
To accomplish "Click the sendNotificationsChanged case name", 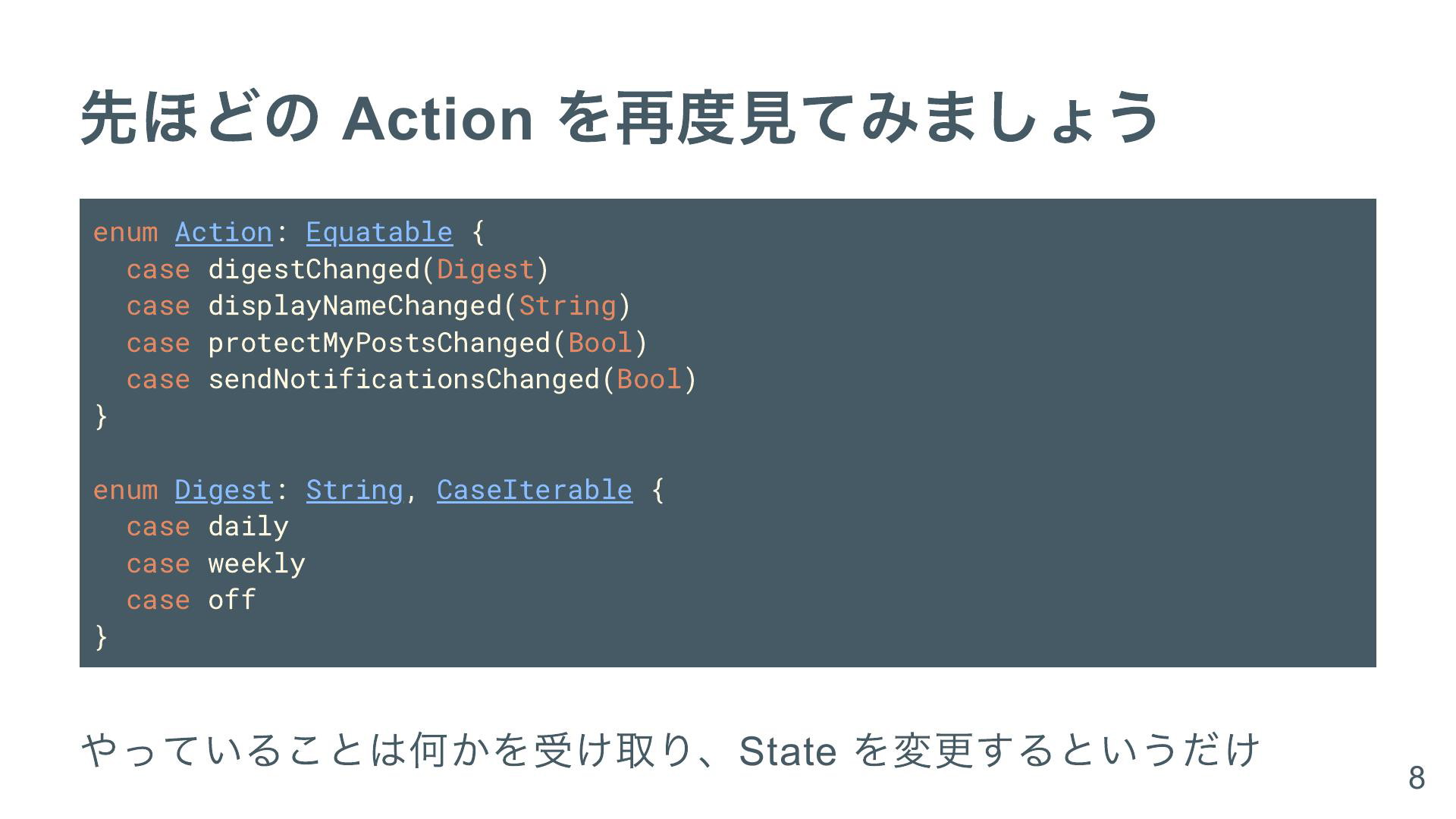I will (x=404, y=379).
